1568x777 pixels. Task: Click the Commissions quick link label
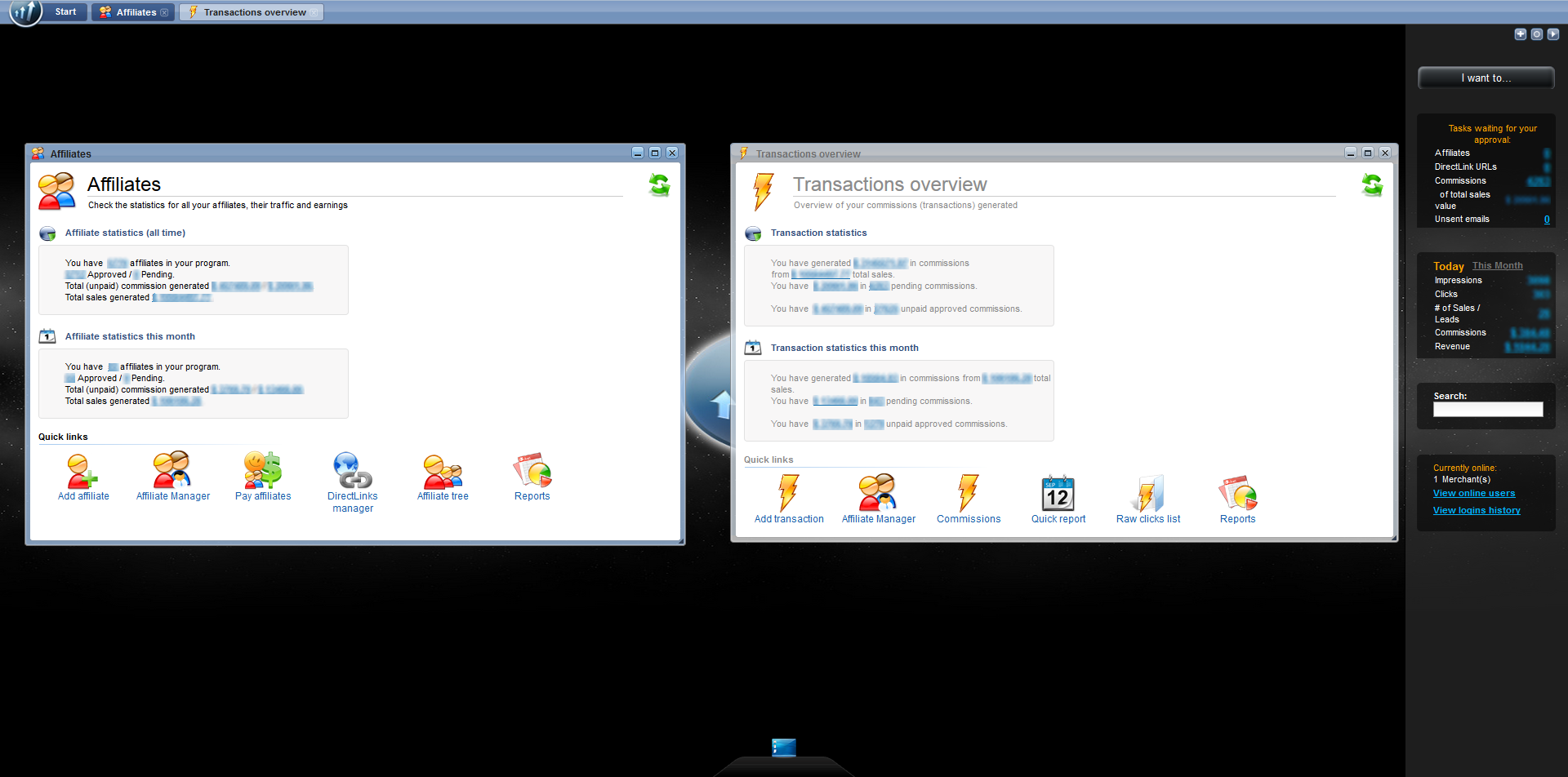[x=969, y=519]
